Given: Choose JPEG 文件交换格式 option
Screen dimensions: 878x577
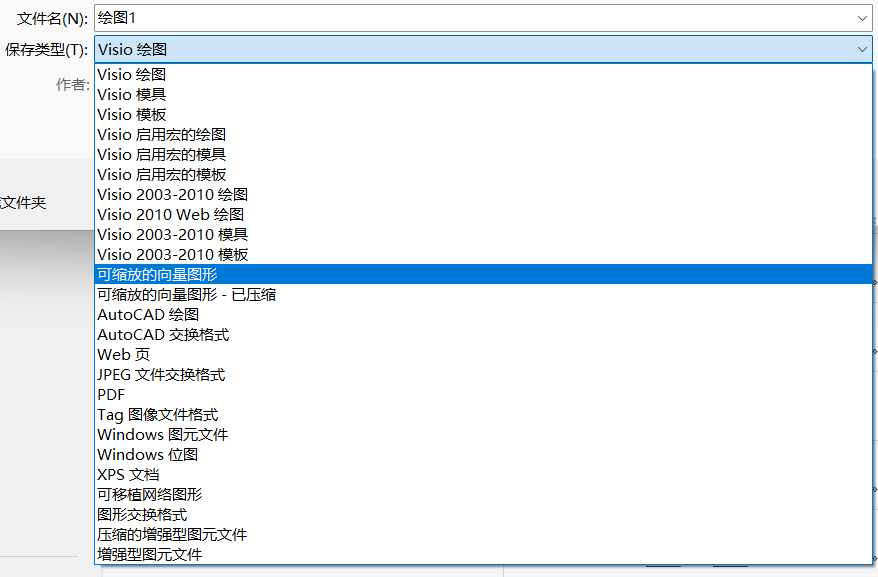Looking at the screenshot, I should tap(483, 375).
